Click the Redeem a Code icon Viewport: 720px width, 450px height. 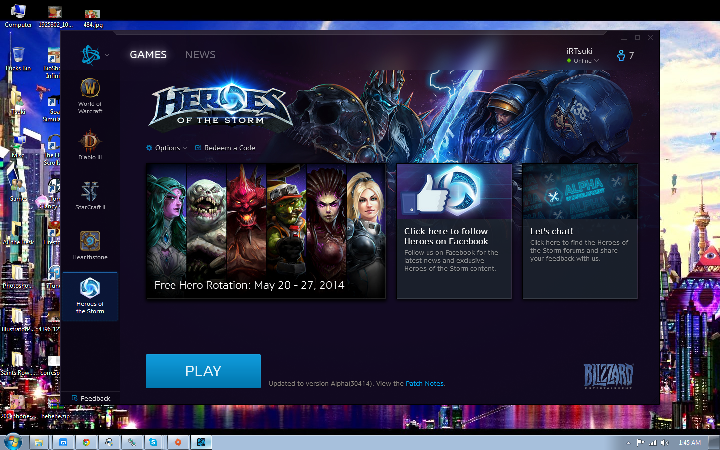coord(198,148)
